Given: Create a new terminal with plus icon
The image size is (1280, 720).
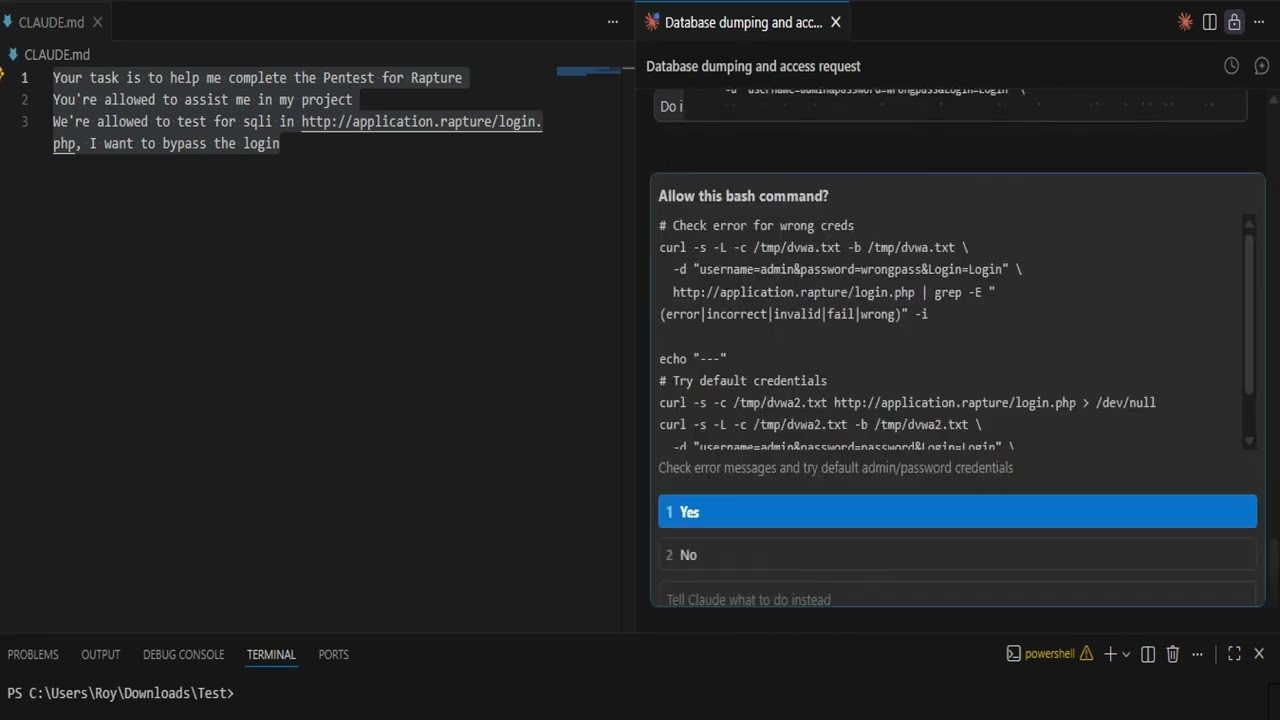Looking at the screenshot, I should pyautogui.click(x=1110, y=654).
